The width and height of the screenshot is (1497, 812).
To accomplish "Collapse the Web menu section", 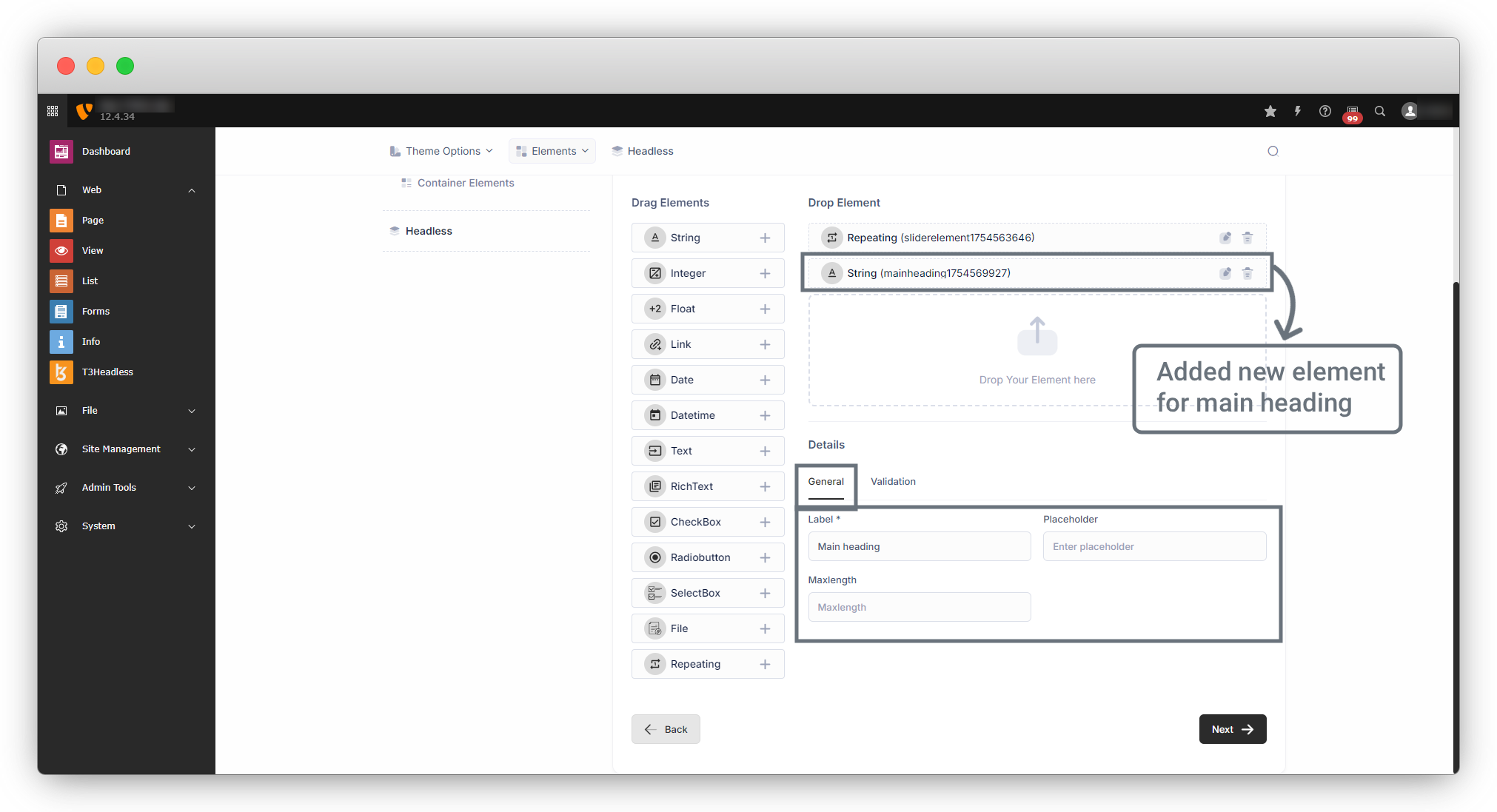I will point(192,190).
